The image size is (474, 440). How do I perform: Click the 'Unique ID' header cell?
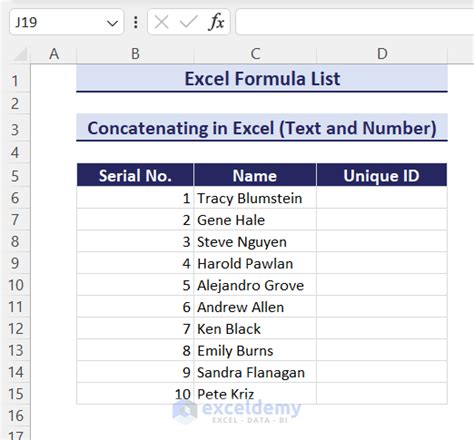(382, 175)
